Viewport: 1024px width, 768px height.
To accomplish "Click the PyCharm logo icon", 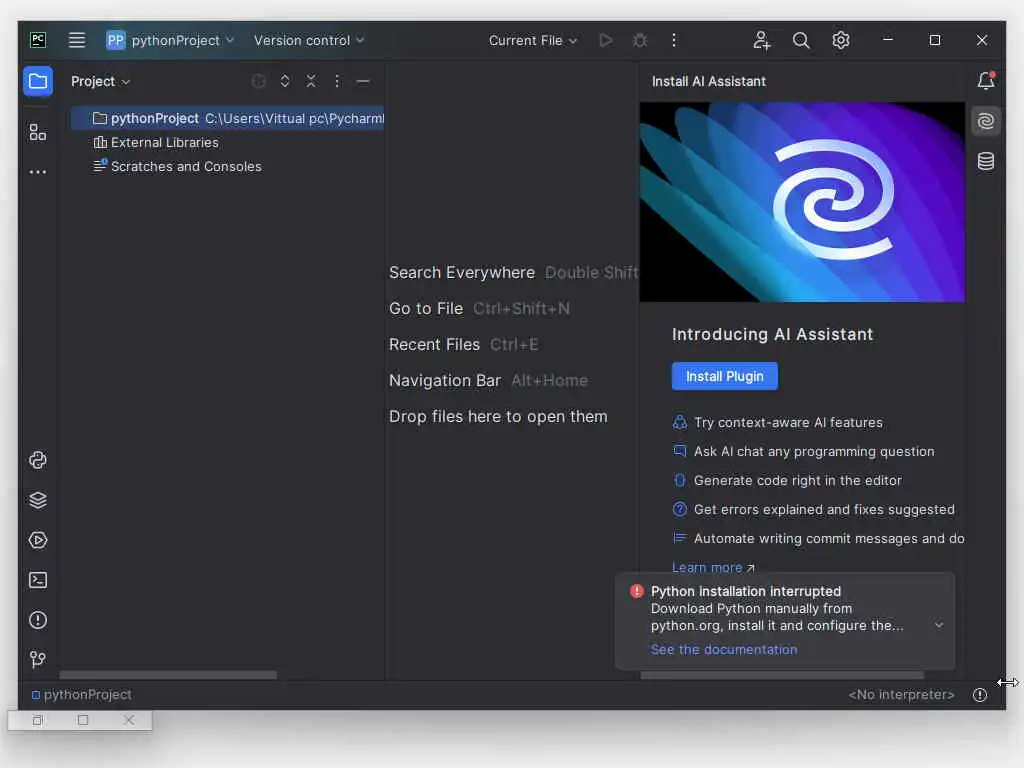I will tap(38, 40).
